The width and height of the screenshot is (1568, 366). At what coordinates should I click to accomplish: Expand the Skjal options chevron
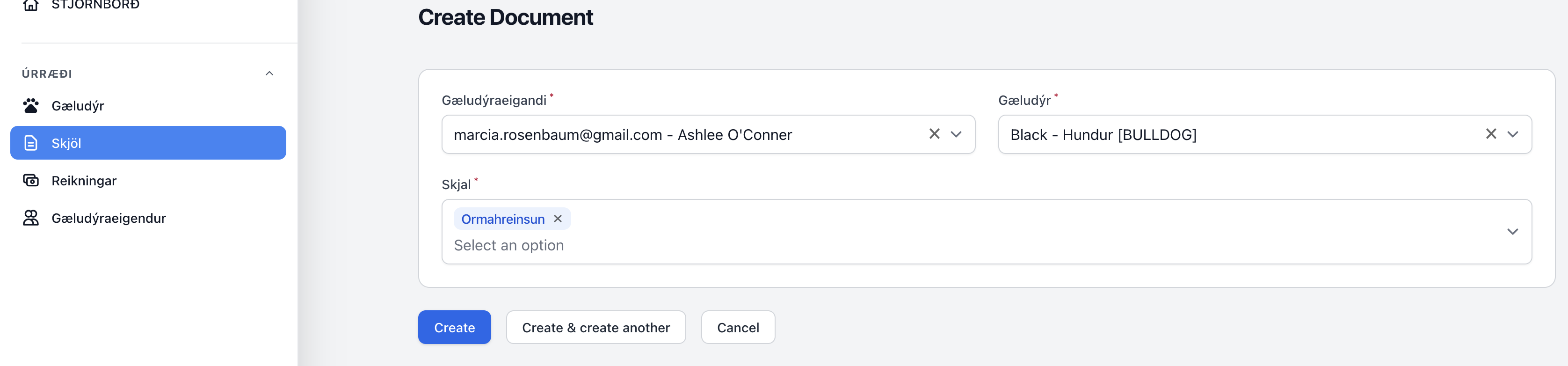coord(1513,231)
